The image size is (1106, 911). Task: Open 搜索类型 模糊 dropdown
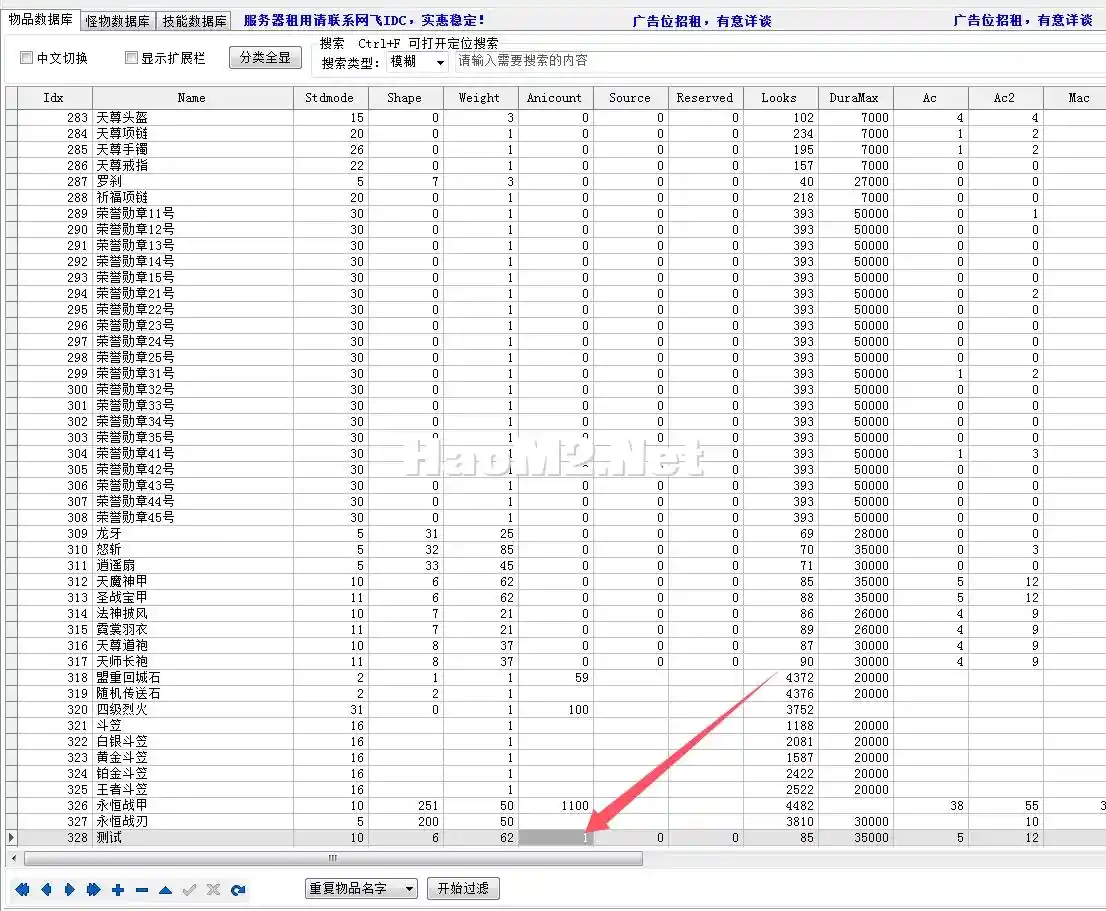418,62
